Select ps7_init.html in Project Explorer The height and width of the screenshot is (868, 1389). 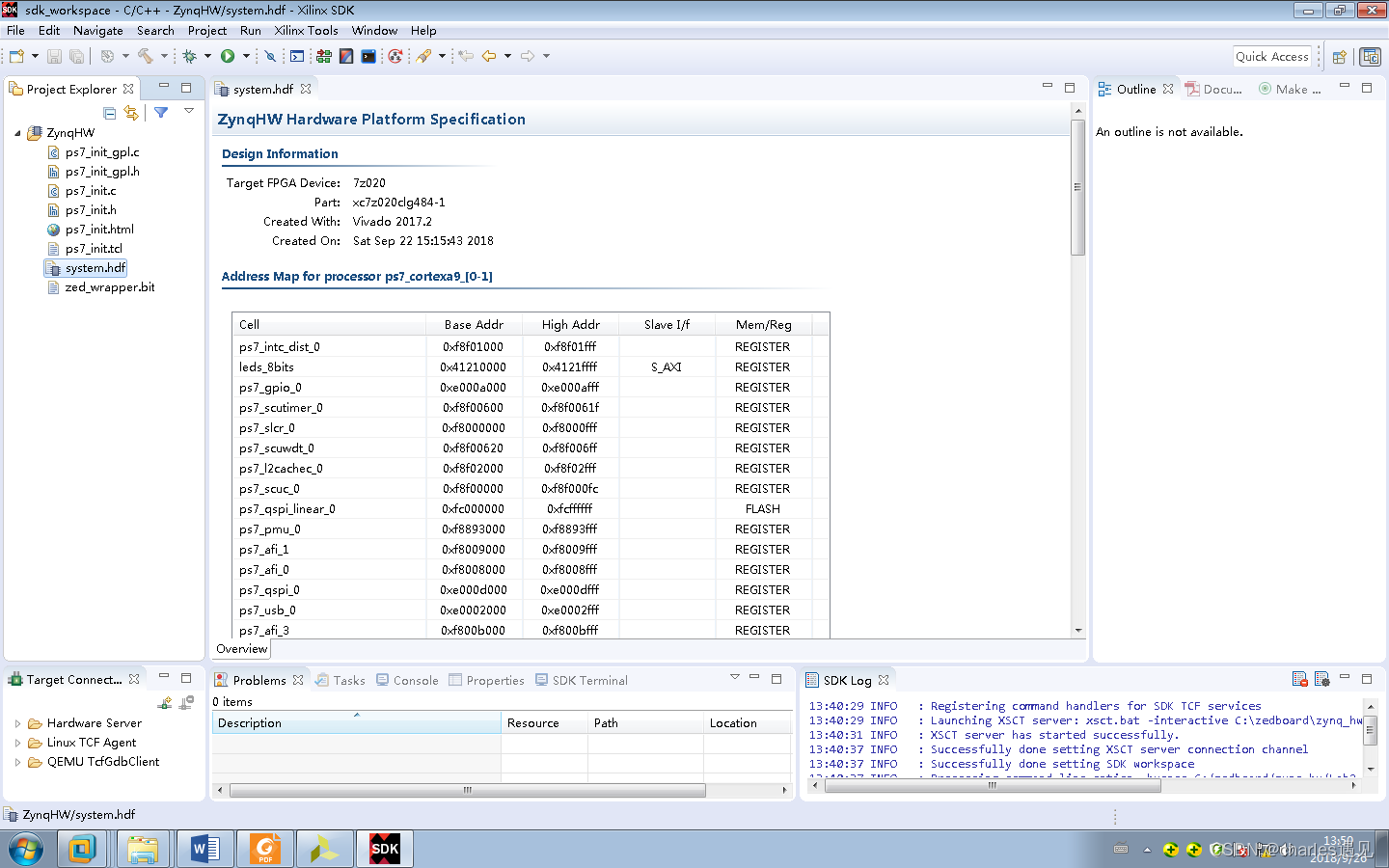[x=99, y=230]
